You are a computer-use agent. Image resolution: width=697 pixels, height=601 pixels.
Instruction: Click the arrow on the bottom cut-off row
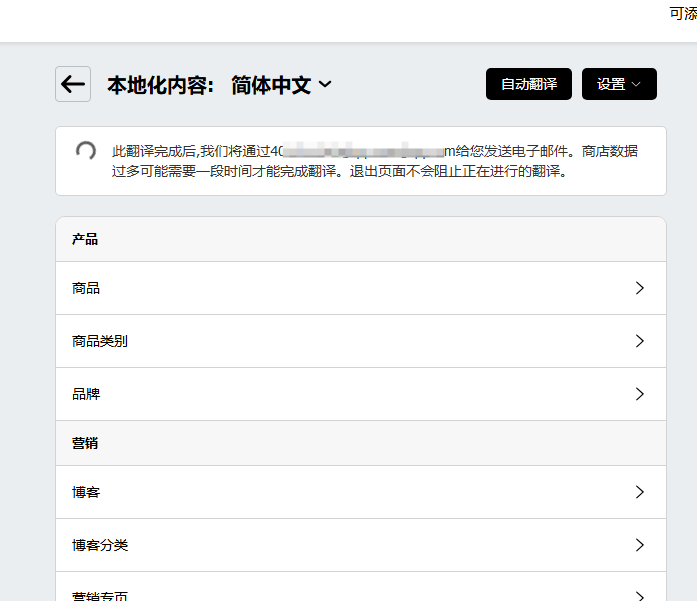(x=640, y=595)
